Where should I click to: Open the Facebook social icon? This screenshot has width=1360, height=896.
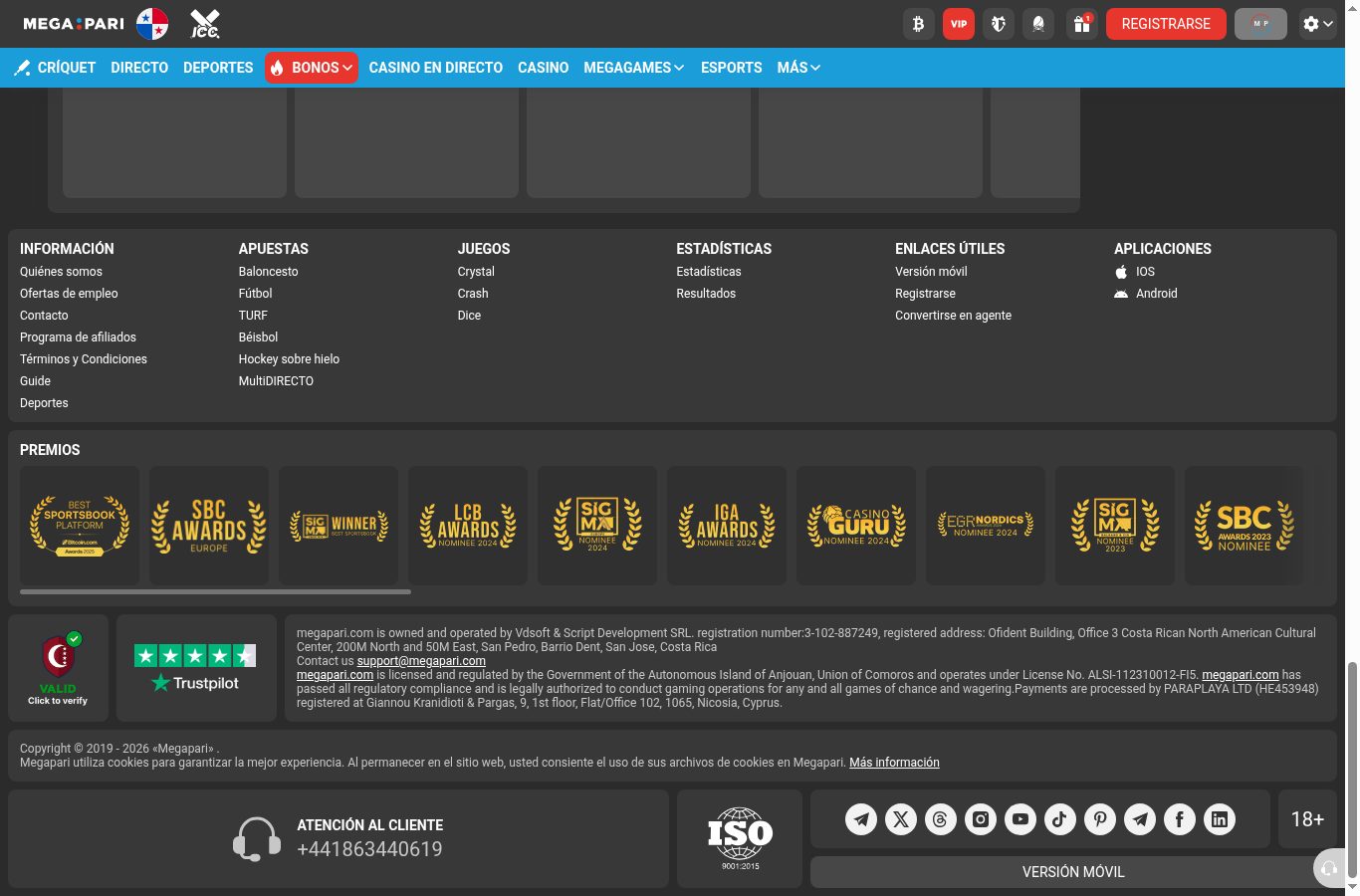(x=1180, y=819)
